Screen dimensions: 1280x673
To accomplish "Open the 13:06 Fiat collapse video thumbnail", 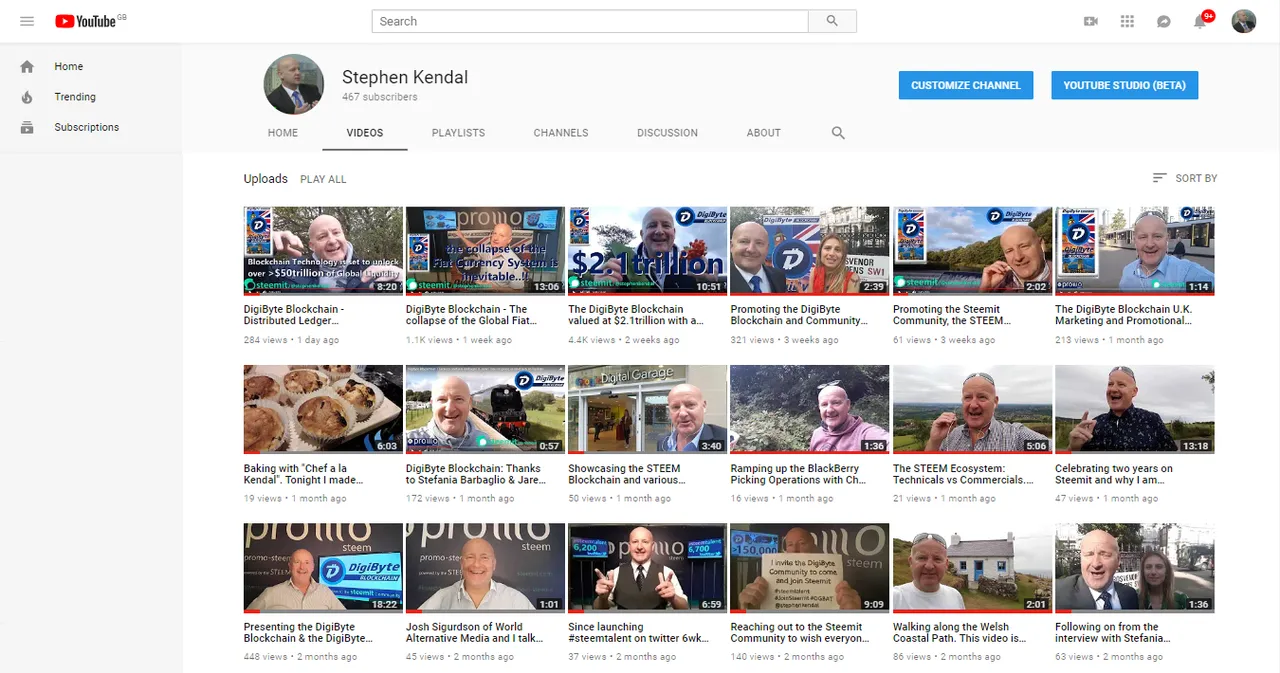I will pyautogui.click(x=485, y=251).
